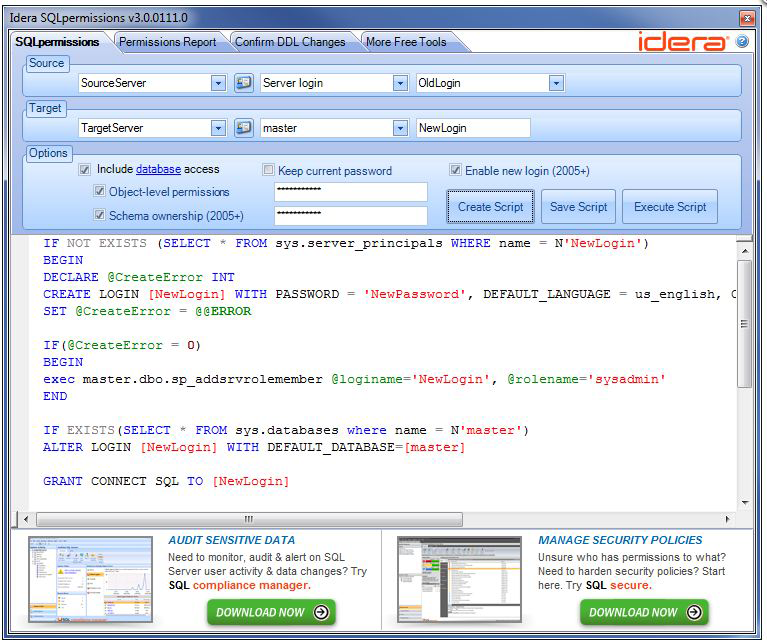Close the SQLpermissions window
Screen dimensions: 767x644
(747, 19)
